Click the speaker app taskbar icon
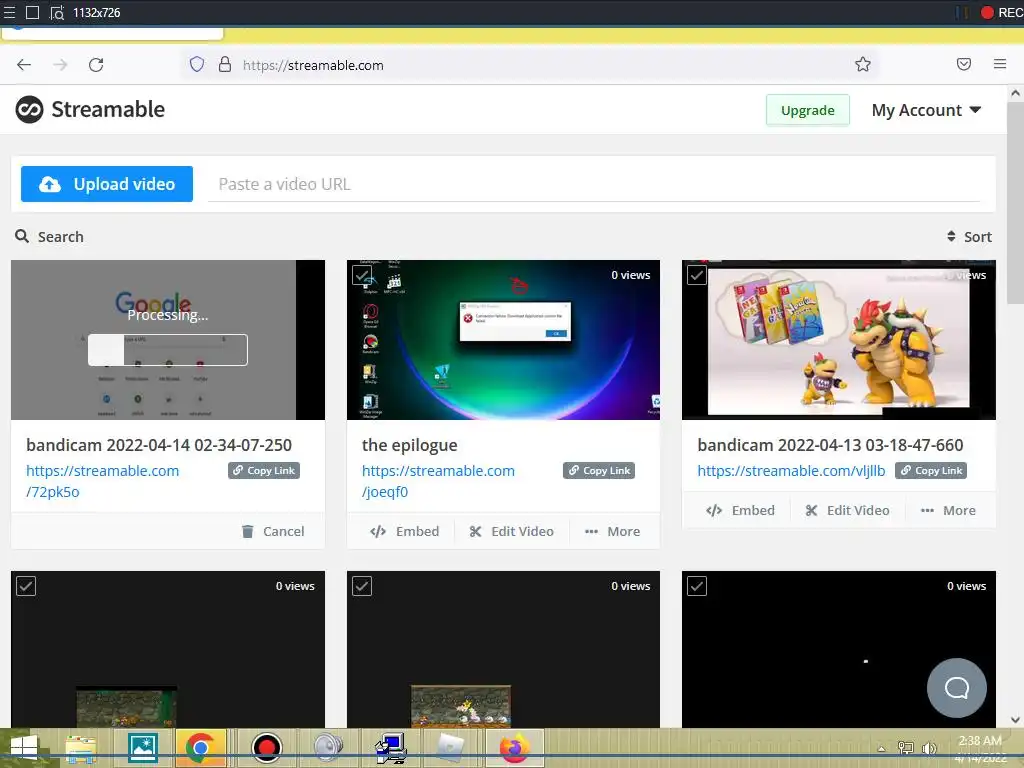Viewport: 1024px width, 768px height. pos(328,748)
